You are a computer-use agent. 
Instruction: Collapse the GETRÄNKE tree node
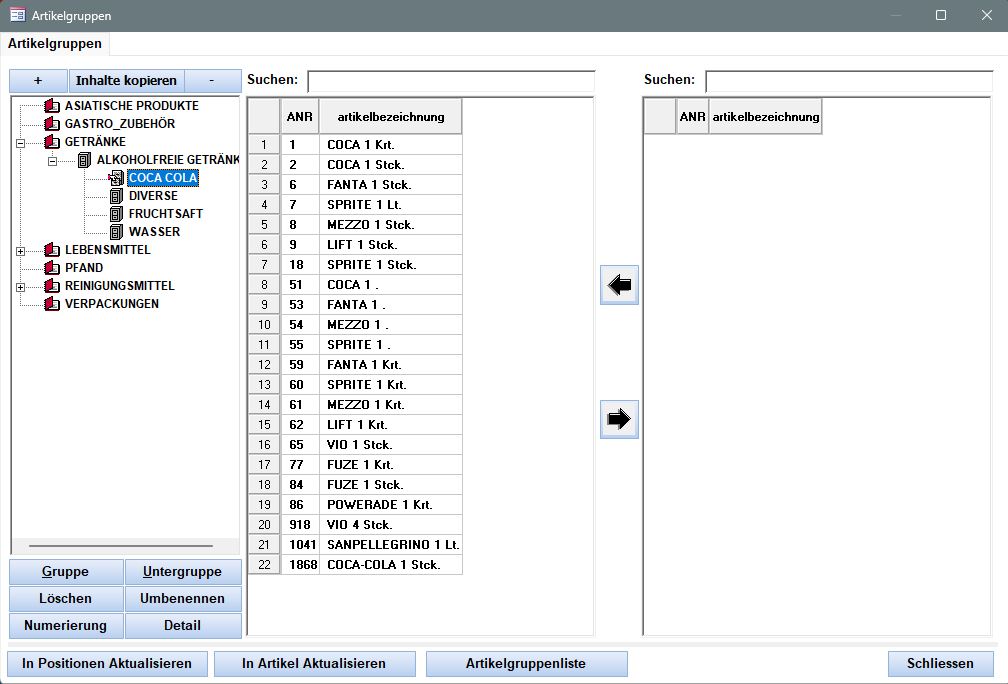[x=20, y=143]
